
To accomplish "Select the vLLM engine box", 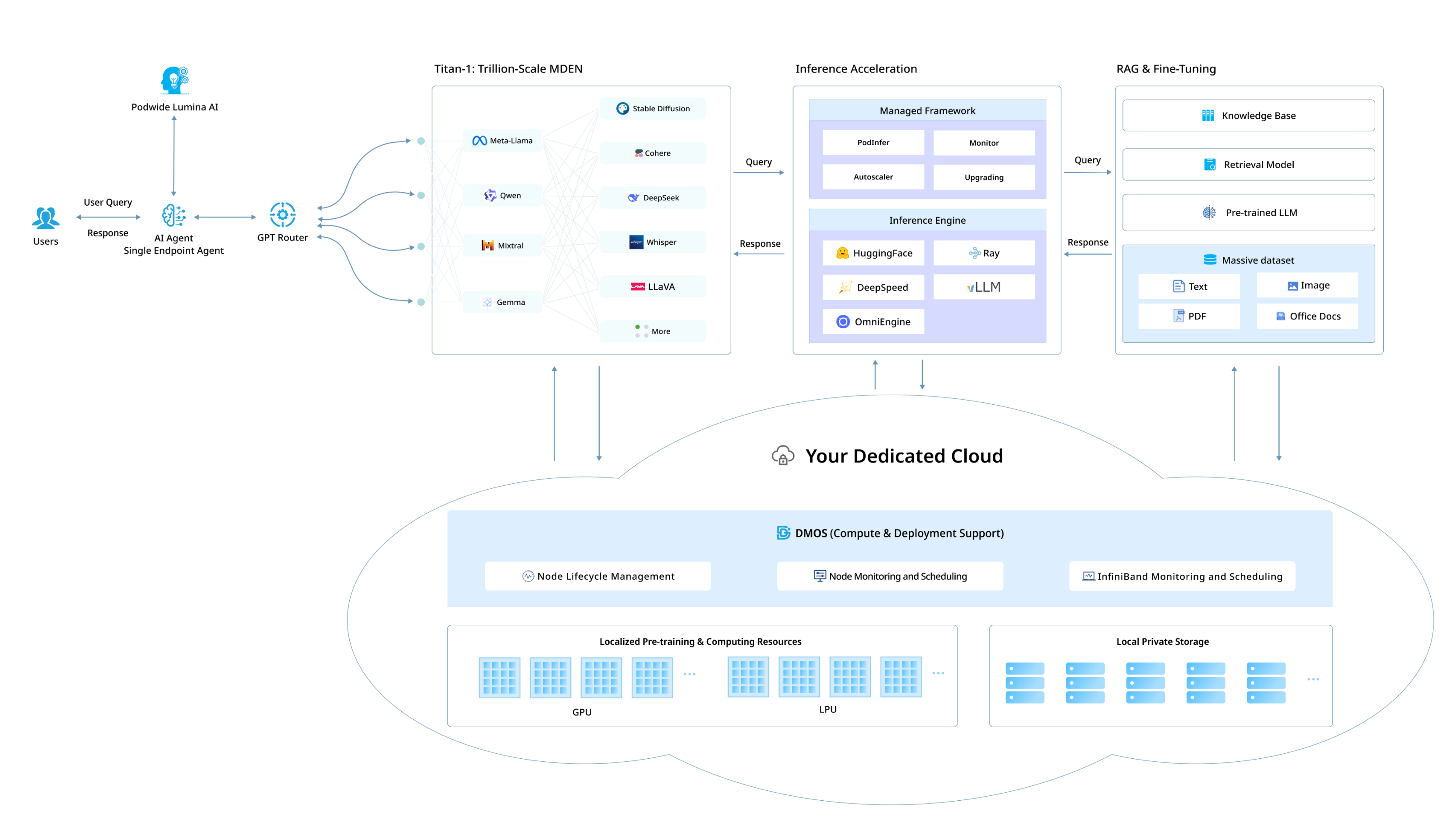I will (x=983, y=288).
